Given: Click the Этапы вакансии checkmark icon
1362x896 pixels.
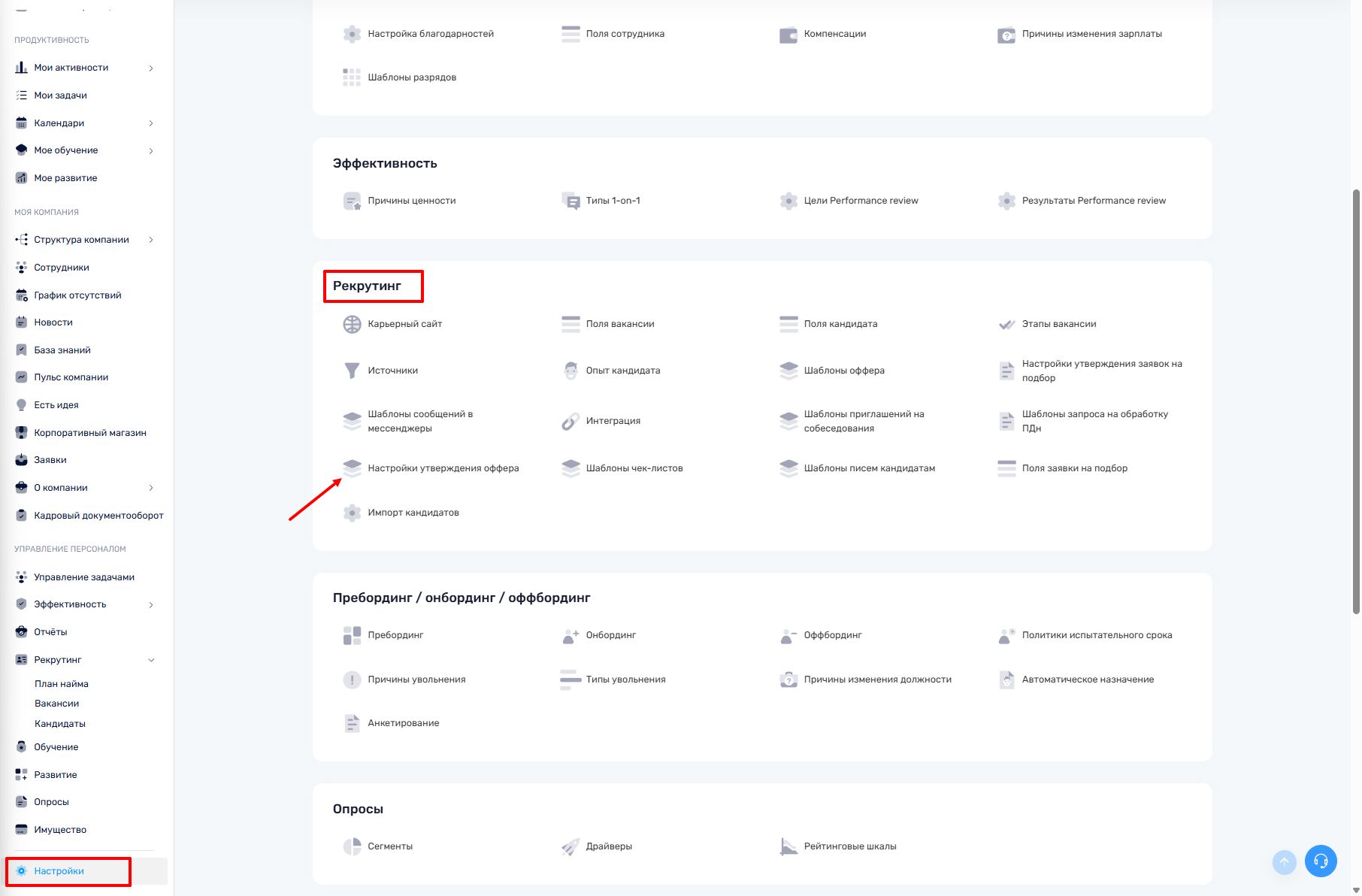Looking at the screenshot, I should [x=1006, y=324].
